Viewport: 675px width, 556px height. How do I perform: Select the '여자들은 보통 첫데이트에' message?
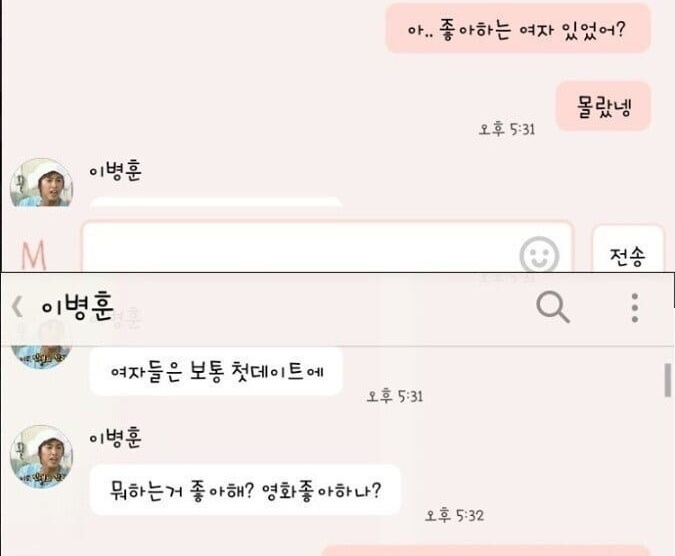216,372
